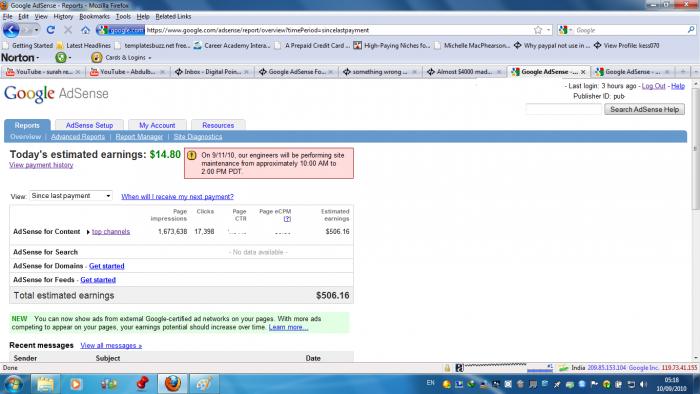Click the Page eCPM help question mark icon
The image size is (700, 394).
pos(287,219)
